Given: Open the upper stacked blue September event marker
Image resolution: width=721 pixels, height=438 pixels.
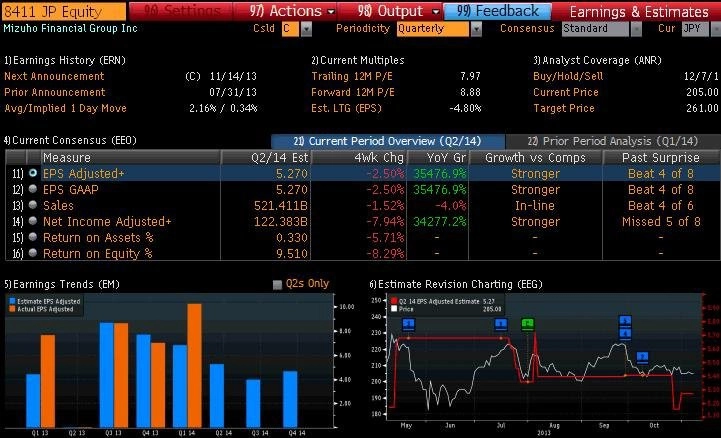Looking at the screenshot, I should coord(625,320).
